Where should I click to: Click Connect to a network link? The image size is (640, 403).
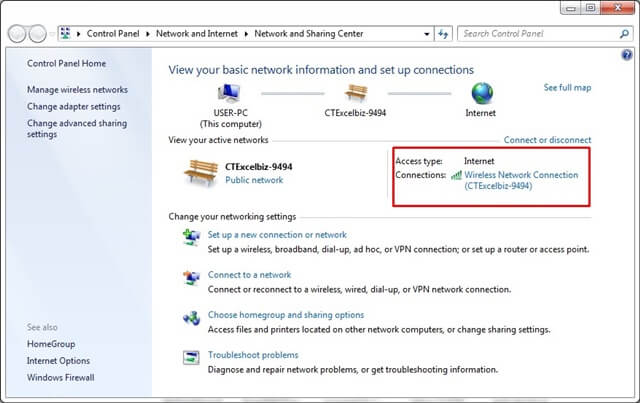coord(249,275)
